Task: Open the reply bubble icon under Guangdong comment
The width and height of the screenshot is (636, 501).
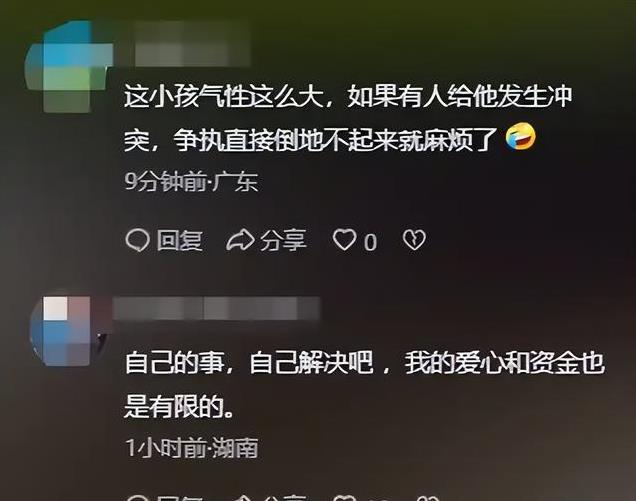Action: pyautogui.click(x=137, y=240)
